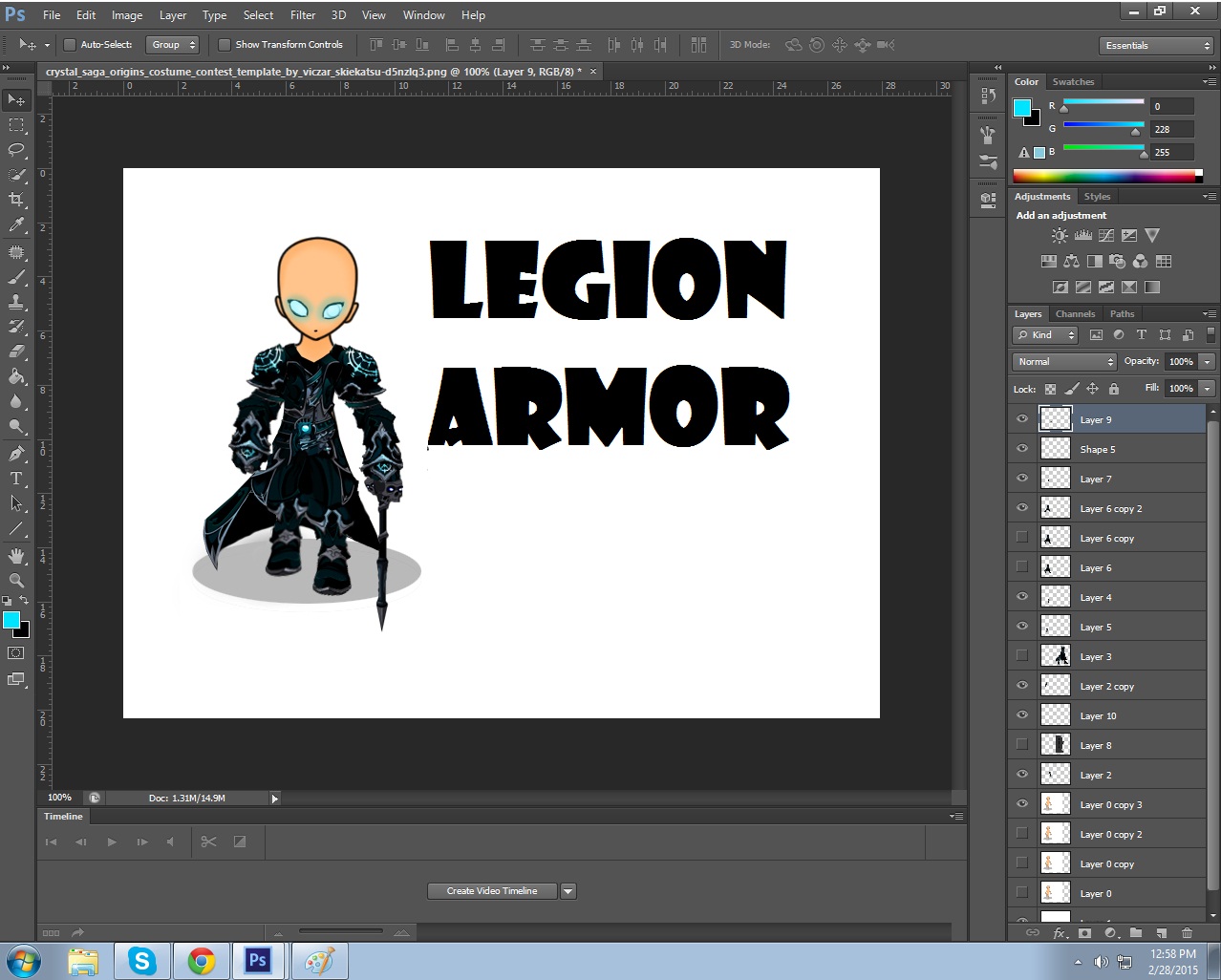
Task: Open the Essentials workspace dropdown
Action: (x=1155, y=46)
